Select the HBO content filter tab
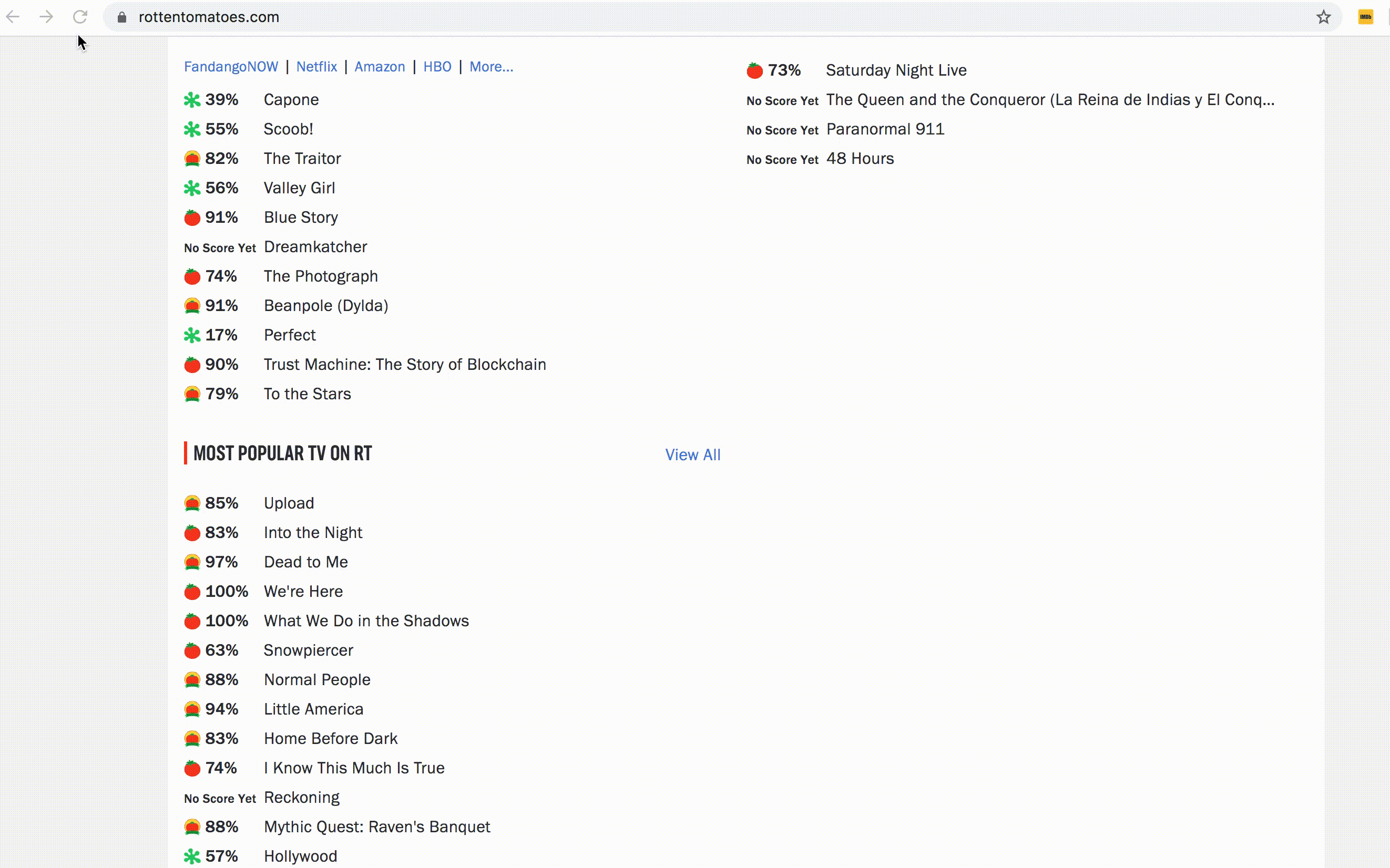Screen dimensions: 1390x868 [437, 67]
